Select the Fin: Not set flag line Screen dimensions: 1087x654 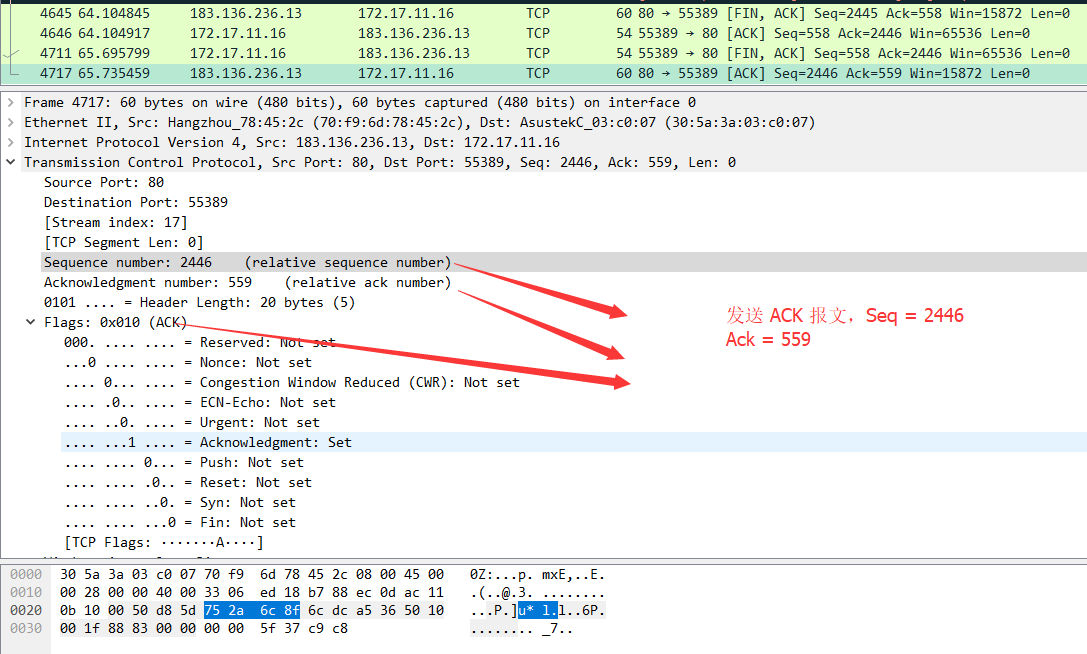point(179,522)
